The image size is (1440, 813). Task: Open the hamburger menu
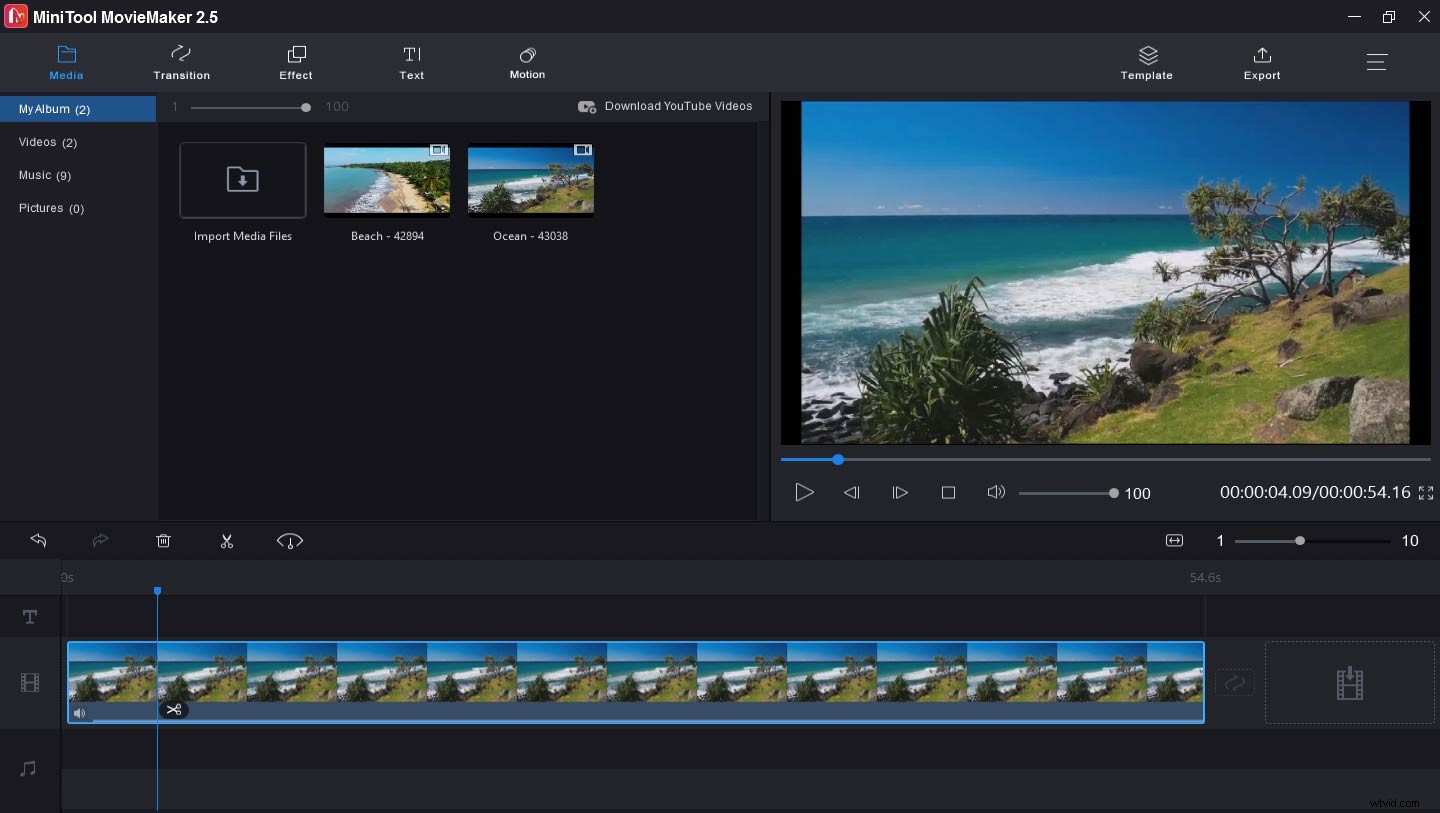pyautogui.click(x=1376, y=62)
